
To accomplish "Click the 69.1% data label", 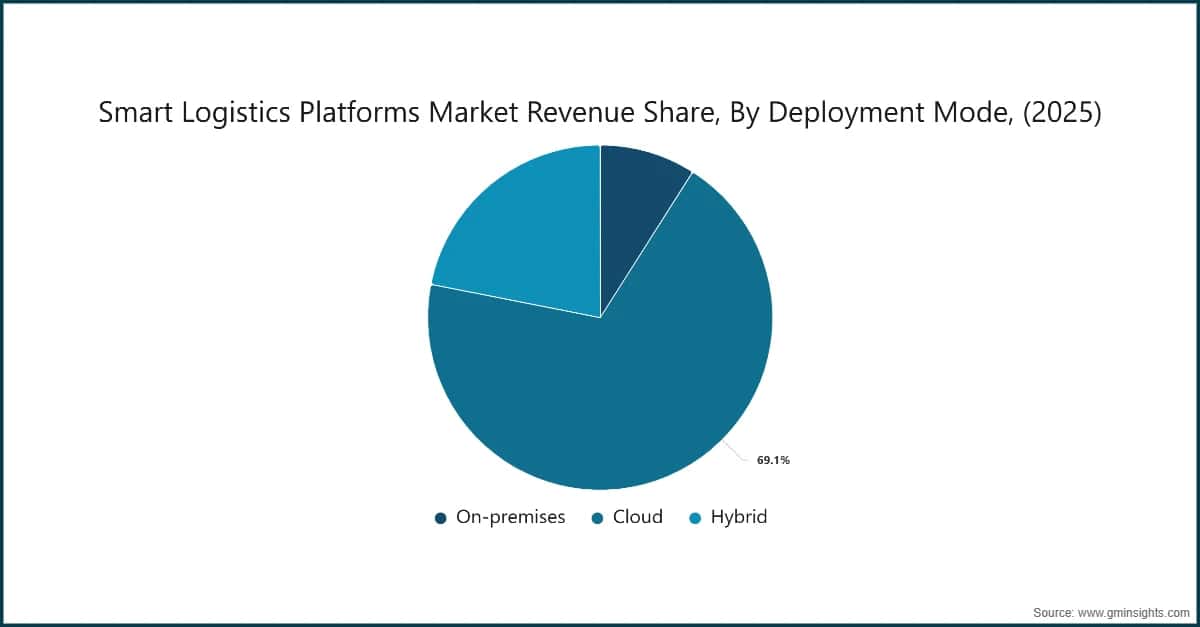I will [x=774, y=461].
